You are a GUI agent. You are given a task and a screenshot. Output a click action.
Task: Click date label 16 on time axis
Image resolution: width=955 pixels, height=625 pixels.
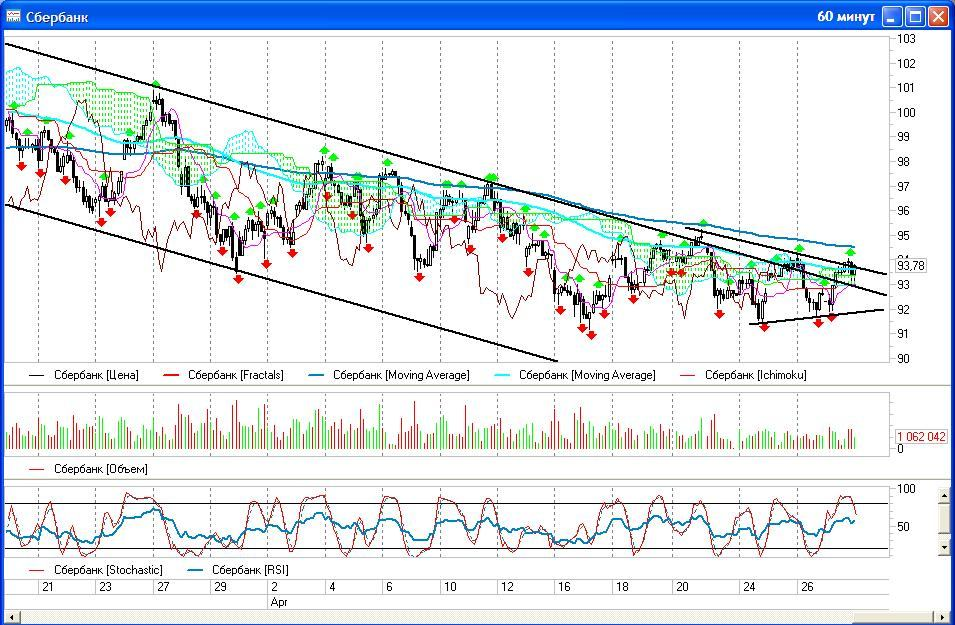pos(565,587)
